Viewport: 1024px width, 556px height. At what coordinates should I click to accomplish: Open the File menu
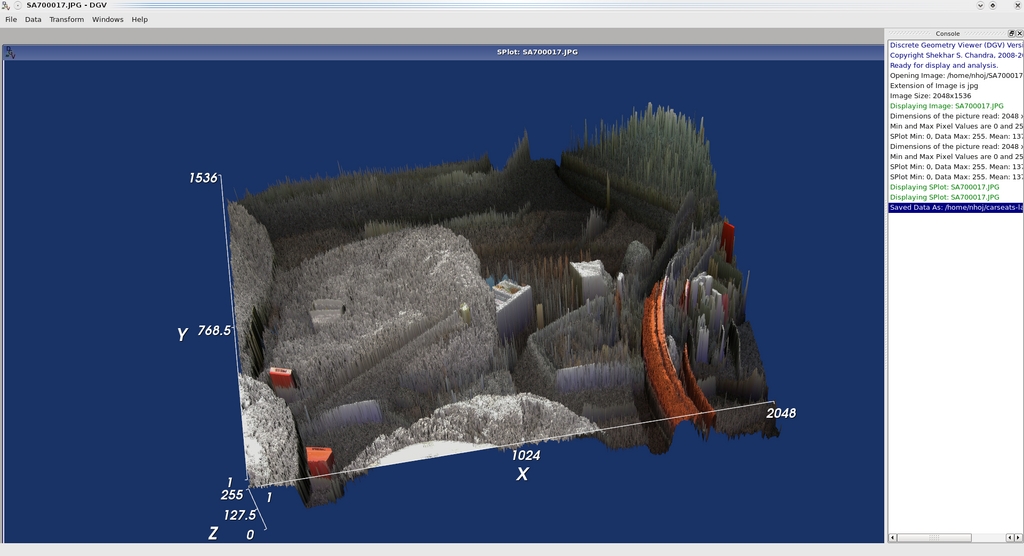(11, 19)
